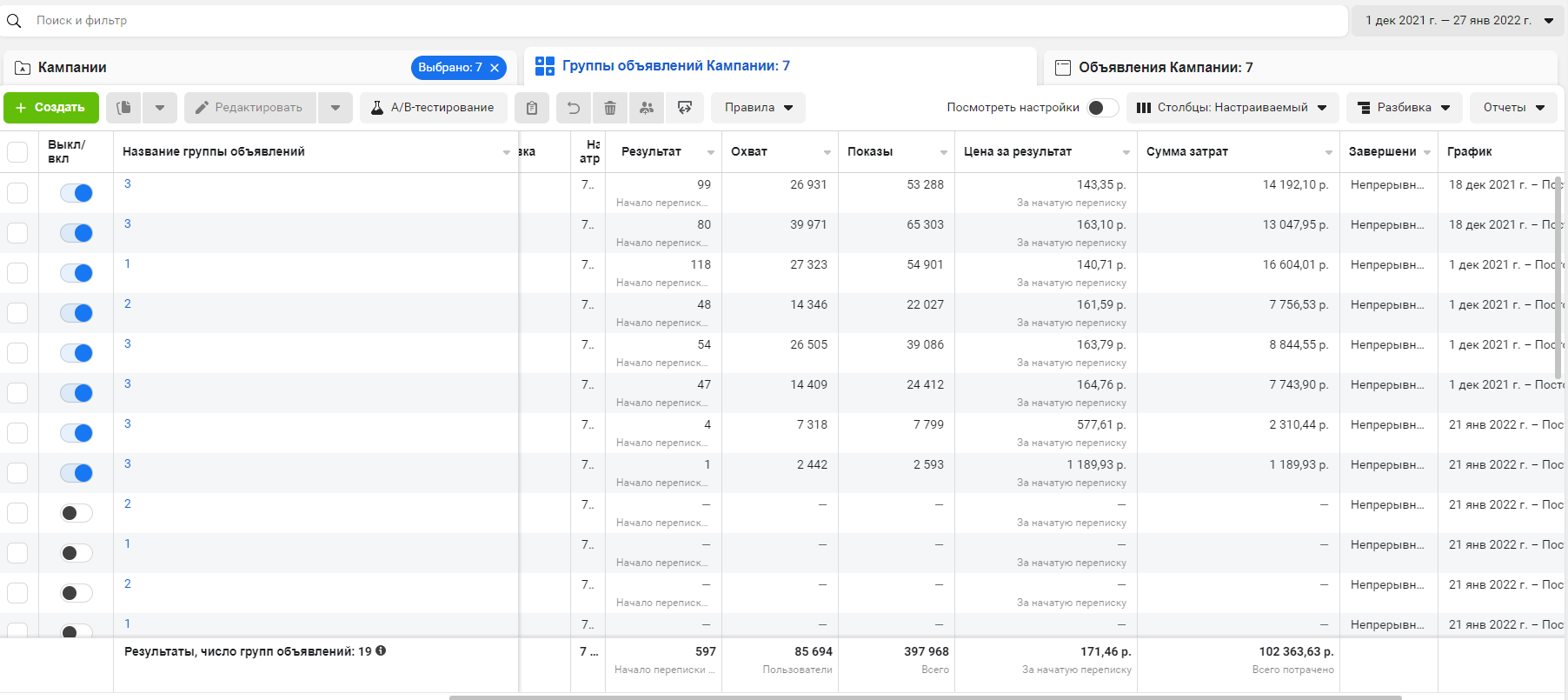Viewport: 1568px width, 700px height.
Task: Click the preview/share icon in toolbar
Action: [x=685, y=108]
